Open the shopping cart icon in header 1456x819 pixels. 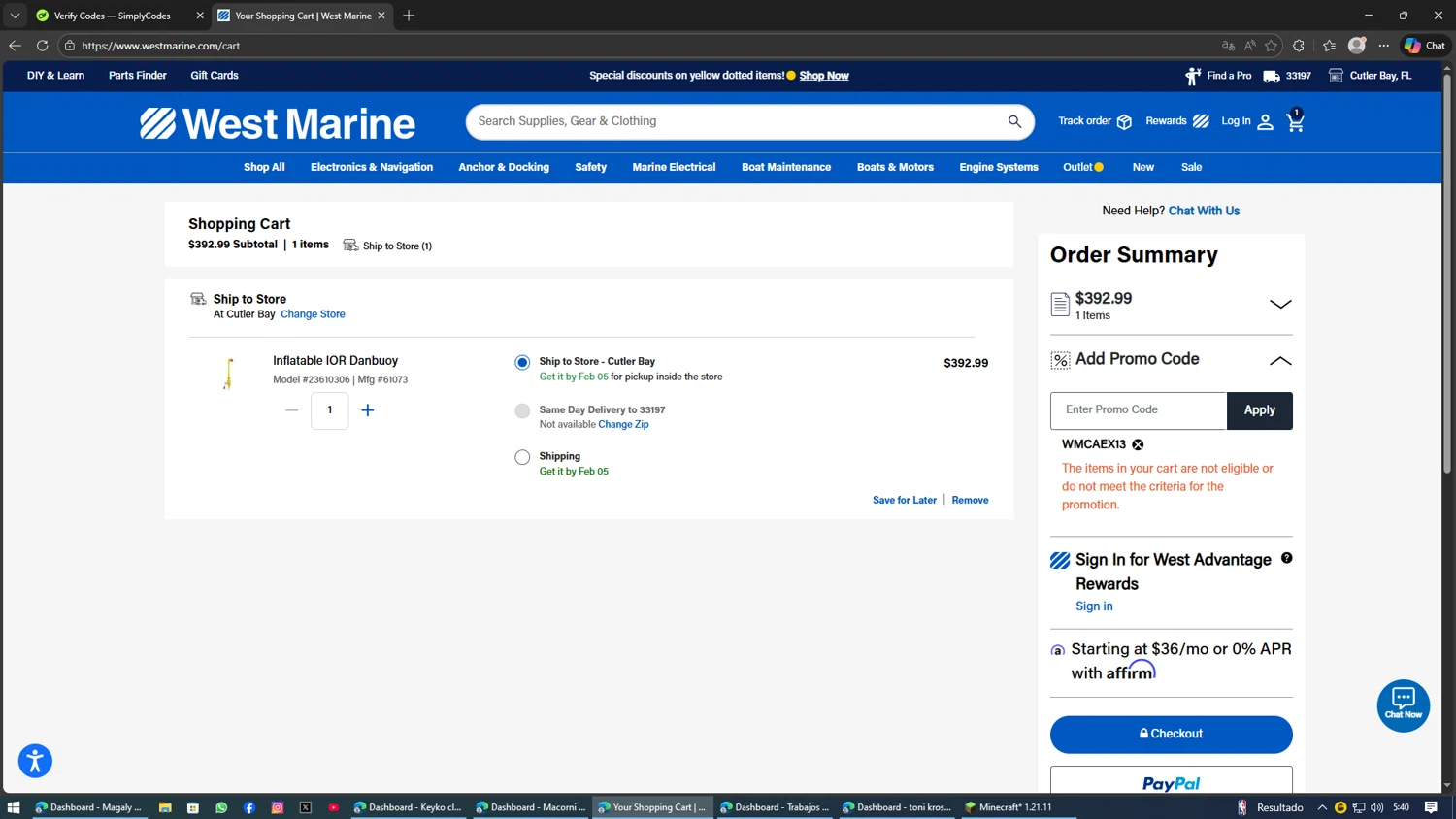1295,121
